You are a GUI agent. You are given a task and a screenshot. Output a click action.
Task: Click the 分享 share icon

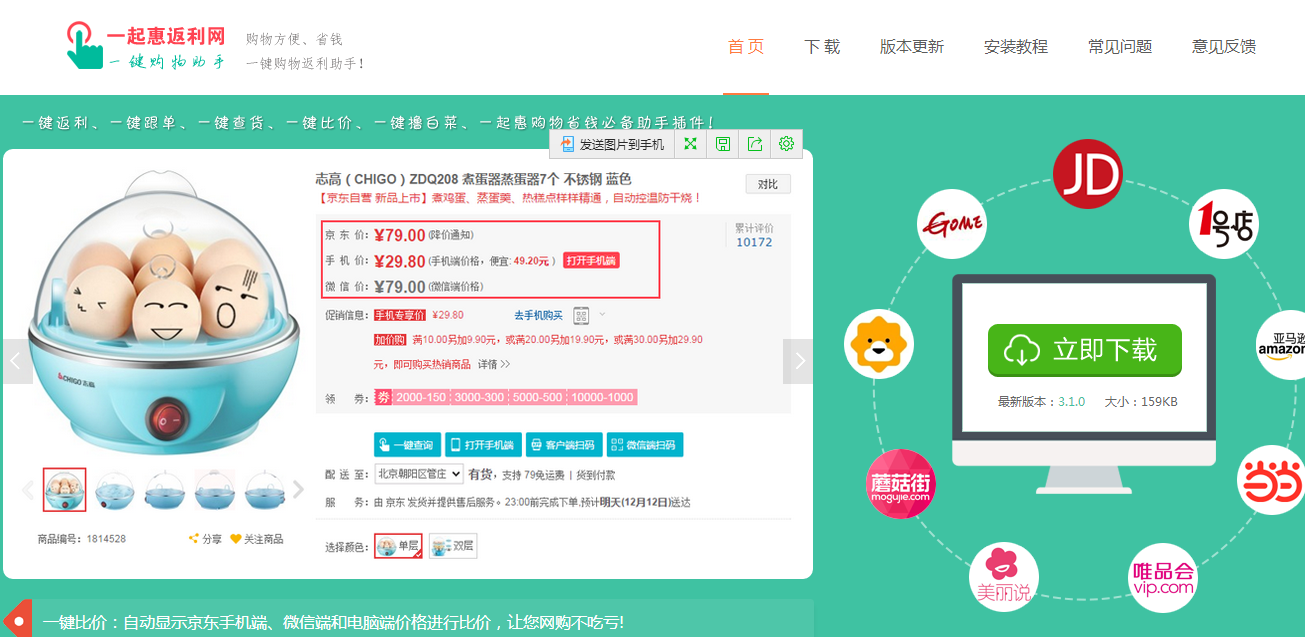(205, 539)
